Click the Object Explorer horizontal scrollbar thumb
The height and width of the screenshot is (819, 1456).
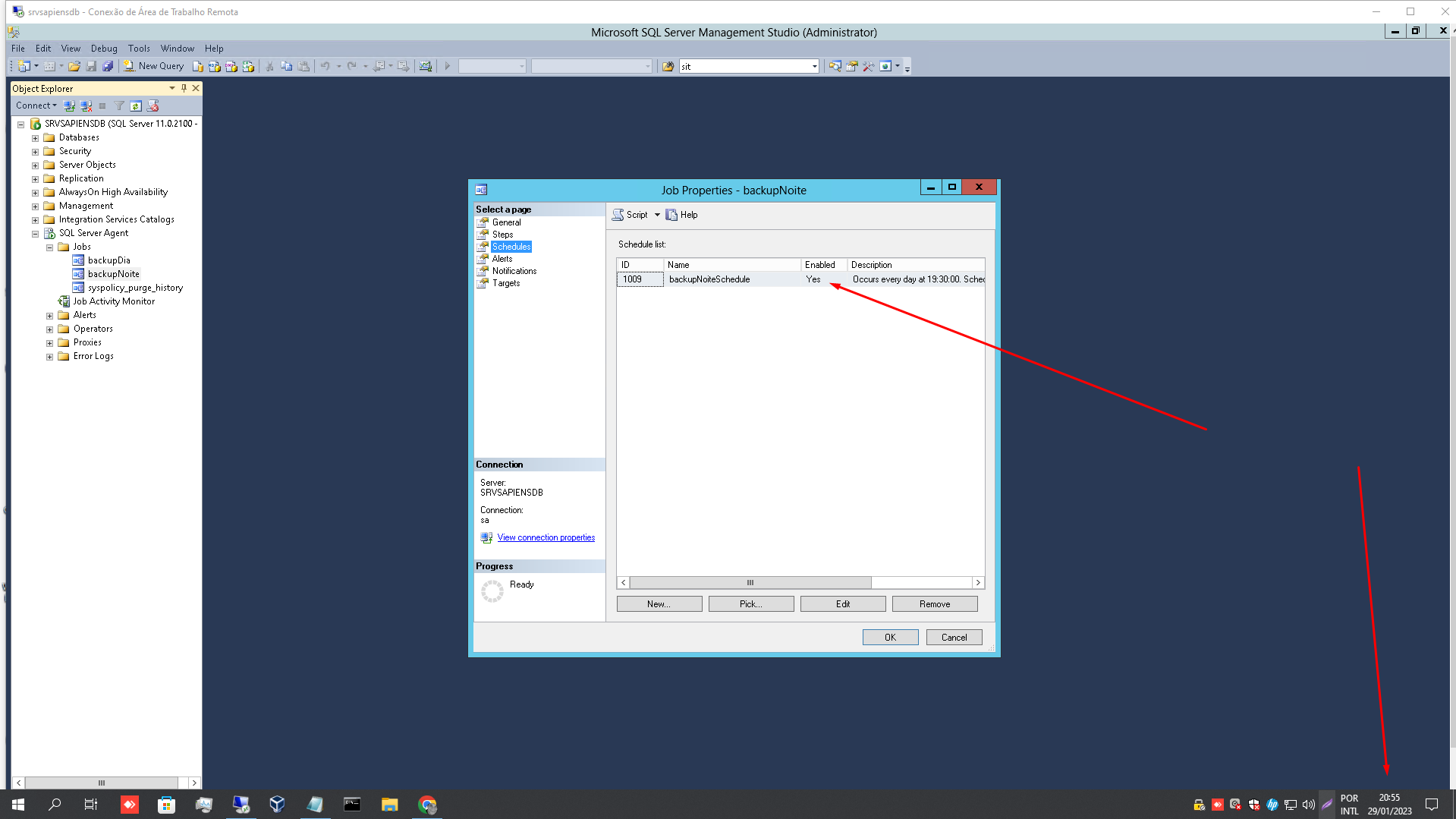[x=102, y=783]
